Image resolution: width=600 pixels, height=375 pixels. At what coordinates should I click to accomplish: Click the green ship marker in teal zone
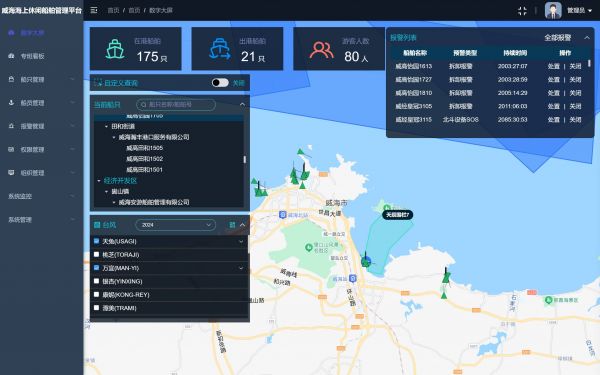[x=366, y=260]
